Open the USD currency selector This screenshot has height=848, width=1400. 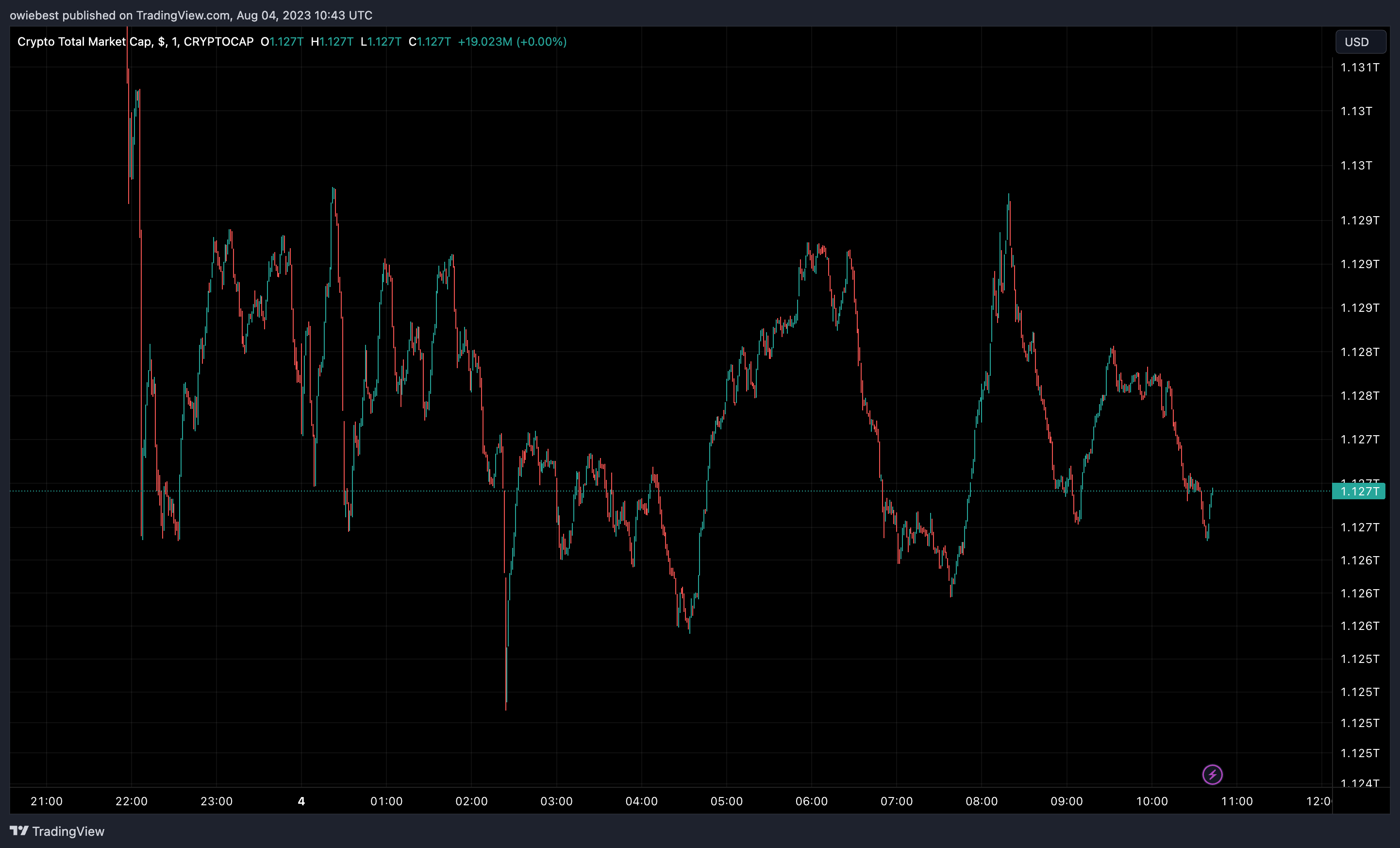(1360, 42)
